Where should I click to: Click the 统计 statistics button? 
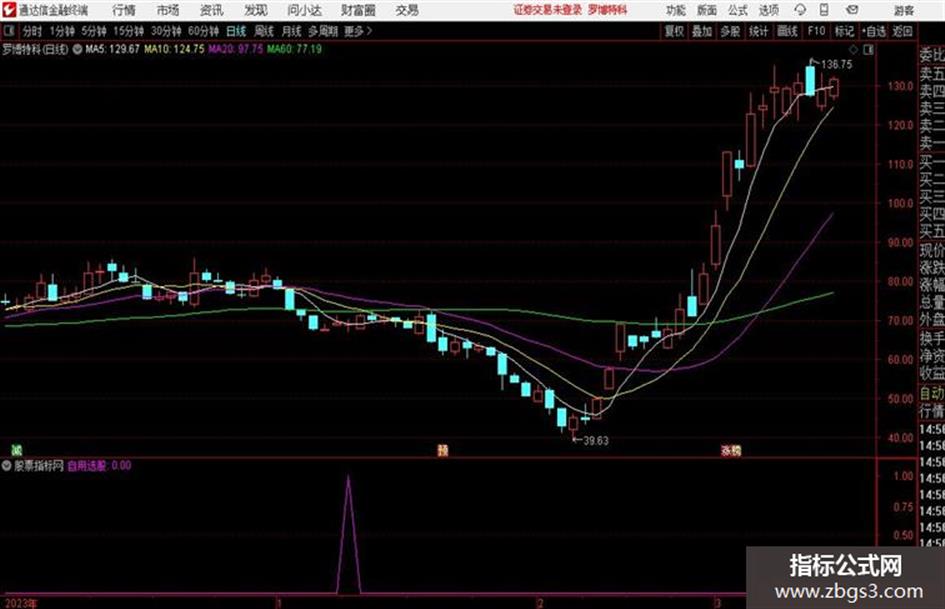click(758, 31)
